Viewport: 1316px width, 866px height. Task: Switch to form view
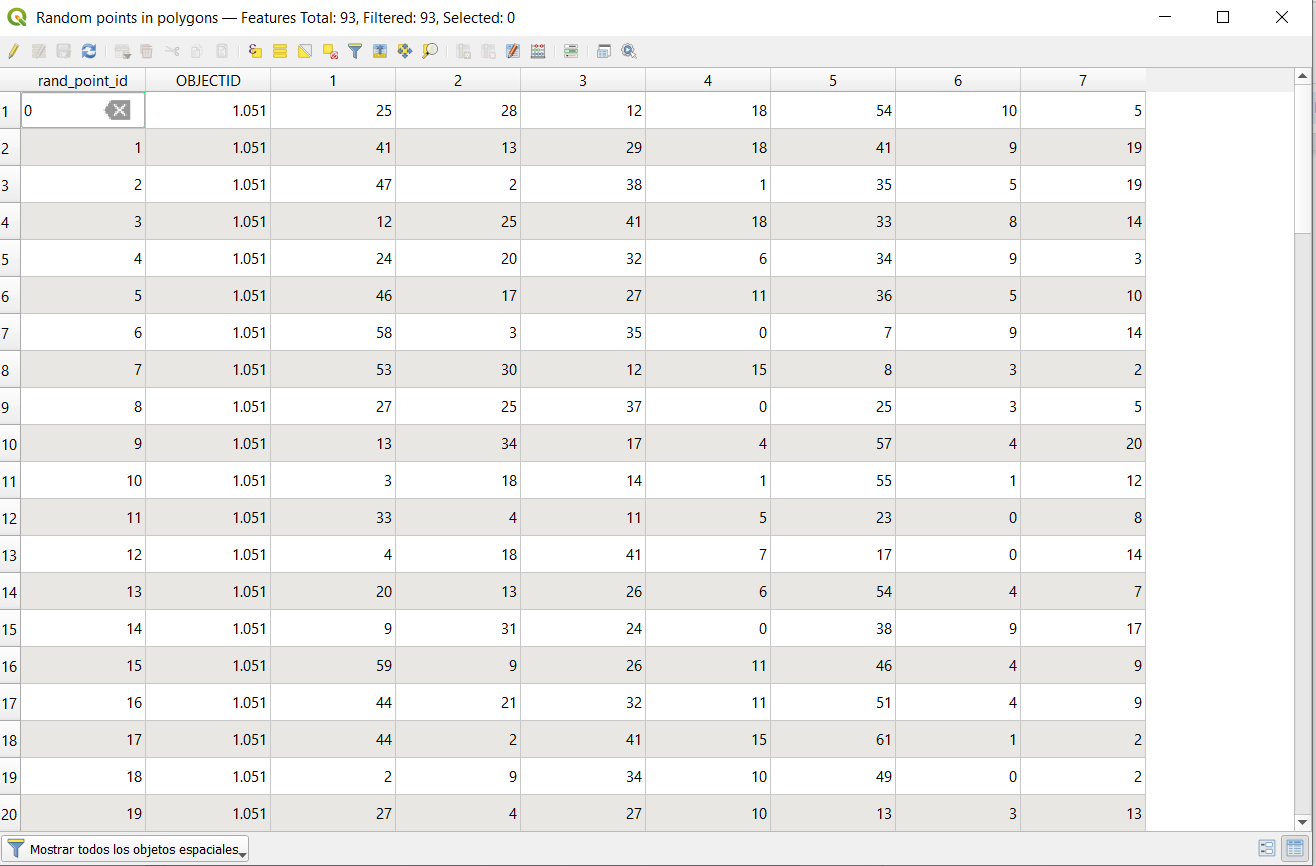coord(1267,848)
